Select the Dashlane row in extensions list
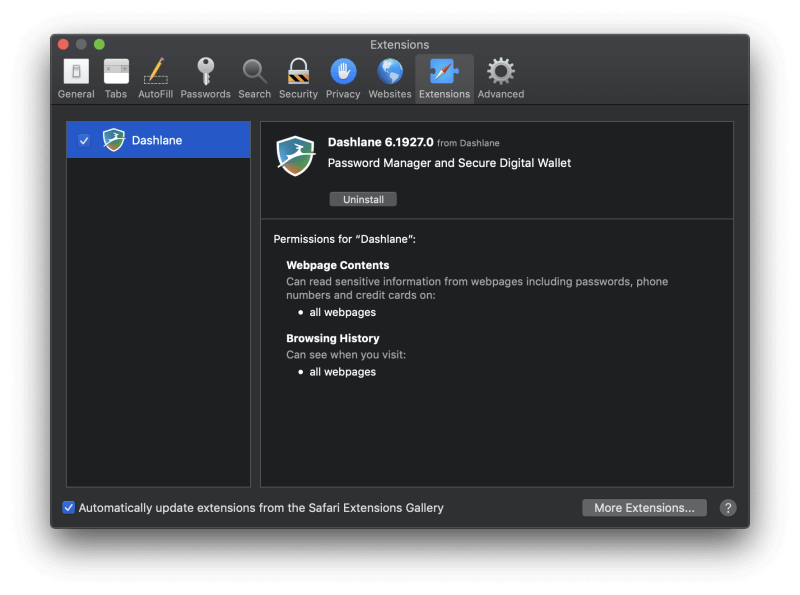This screenshot has height=595, width=800. 158,140
